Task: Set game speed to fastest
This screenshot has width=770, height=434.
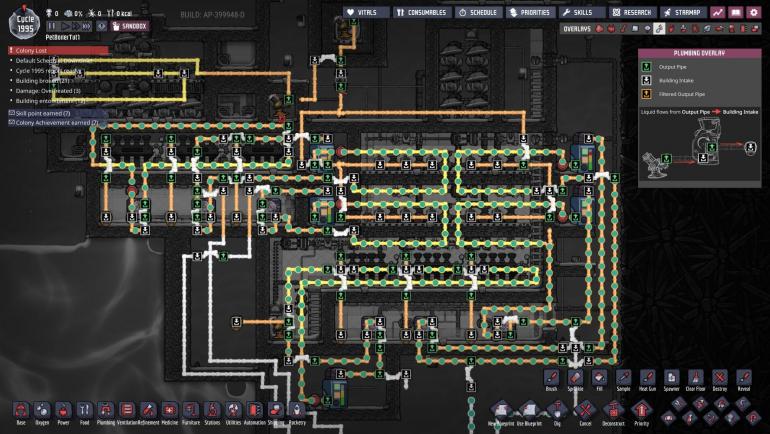Action: coord(87,26)
